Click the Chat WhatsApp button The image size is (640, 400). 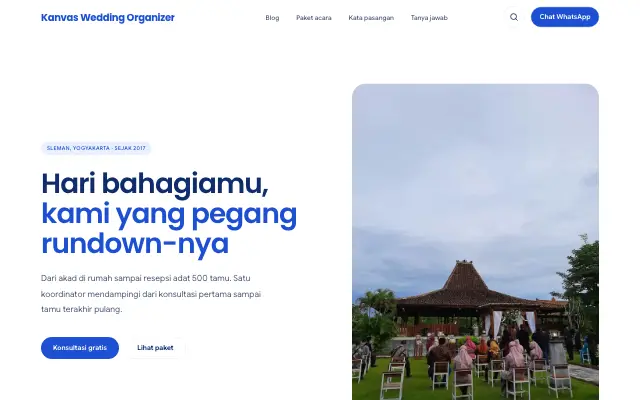[x=565, y=17]
